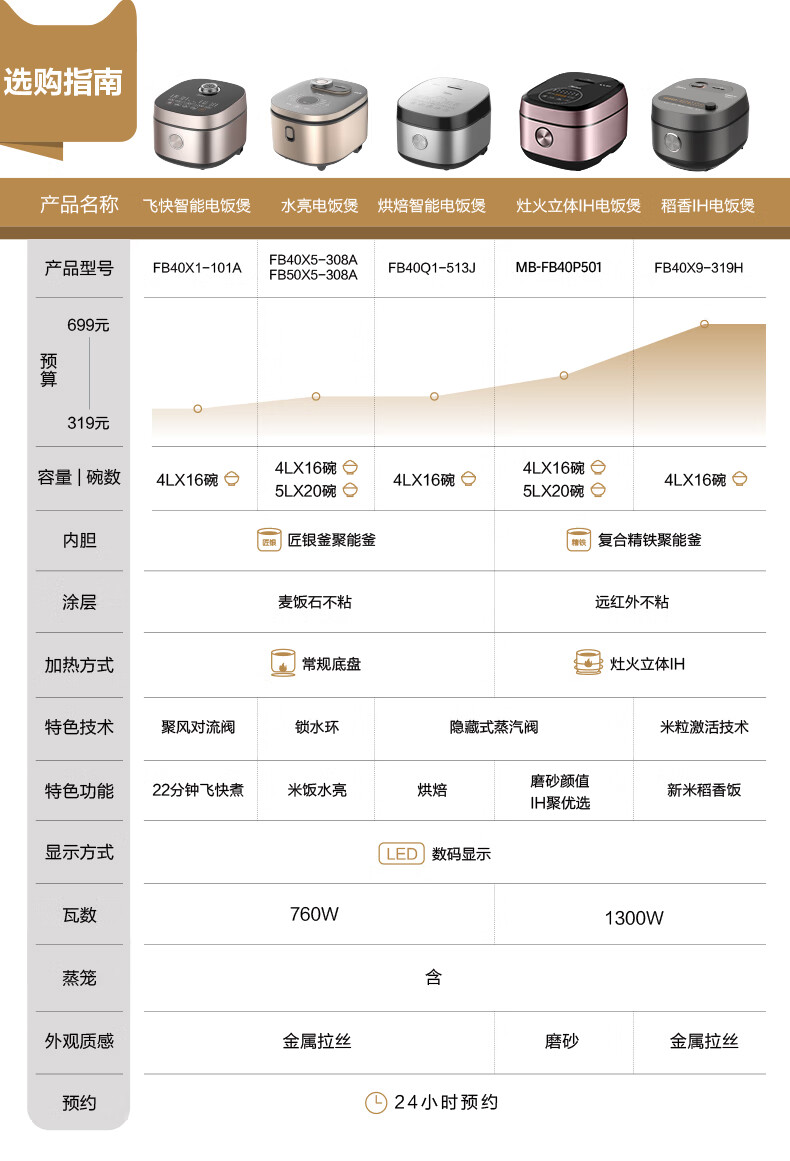The image size is (790, 1161).
Task: Select the 水亮电饭煲 product name header
Action: click(x=319, y=206)
